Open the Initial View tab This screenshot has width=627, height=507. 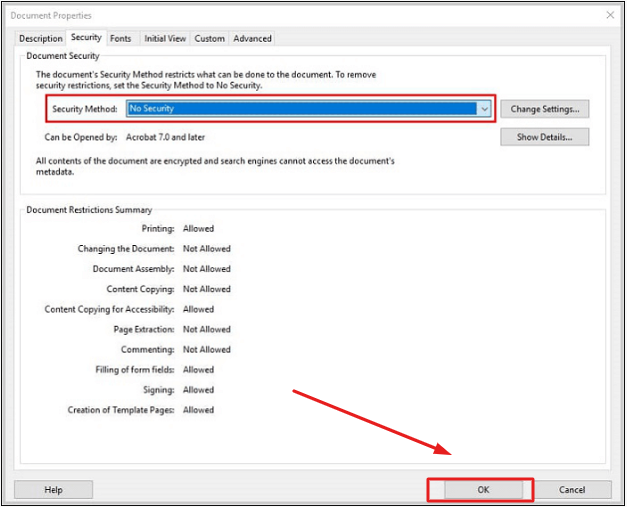tap(165, 38)
